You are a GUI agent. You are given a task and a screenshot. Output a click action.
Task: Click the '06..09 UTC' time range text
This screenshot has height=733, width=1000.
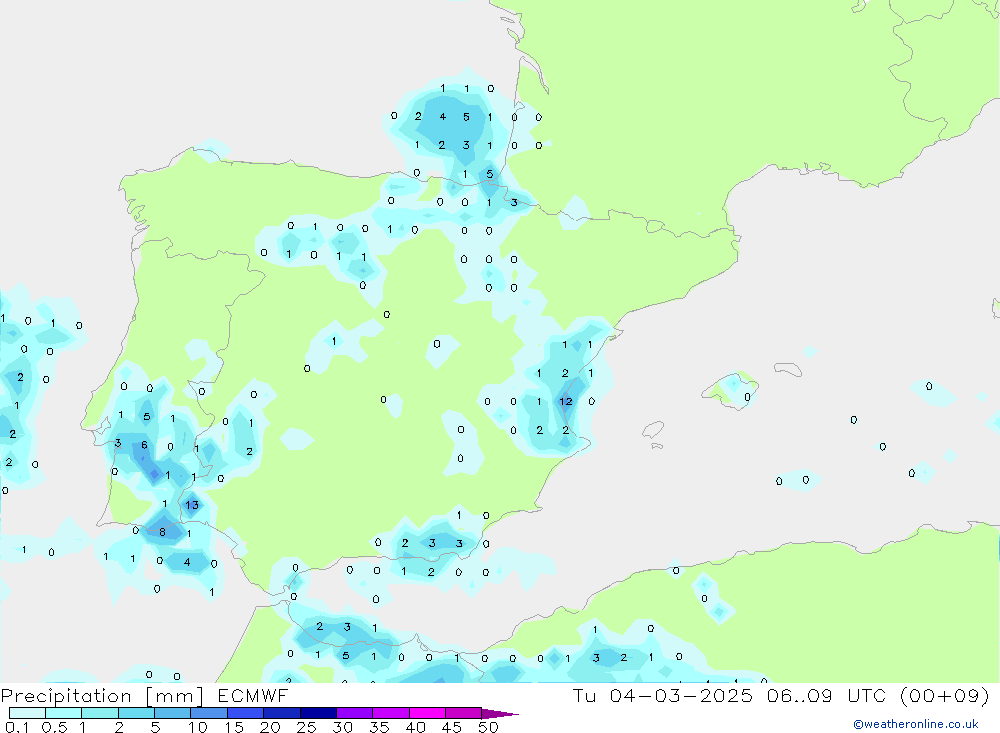pos(827,695)
